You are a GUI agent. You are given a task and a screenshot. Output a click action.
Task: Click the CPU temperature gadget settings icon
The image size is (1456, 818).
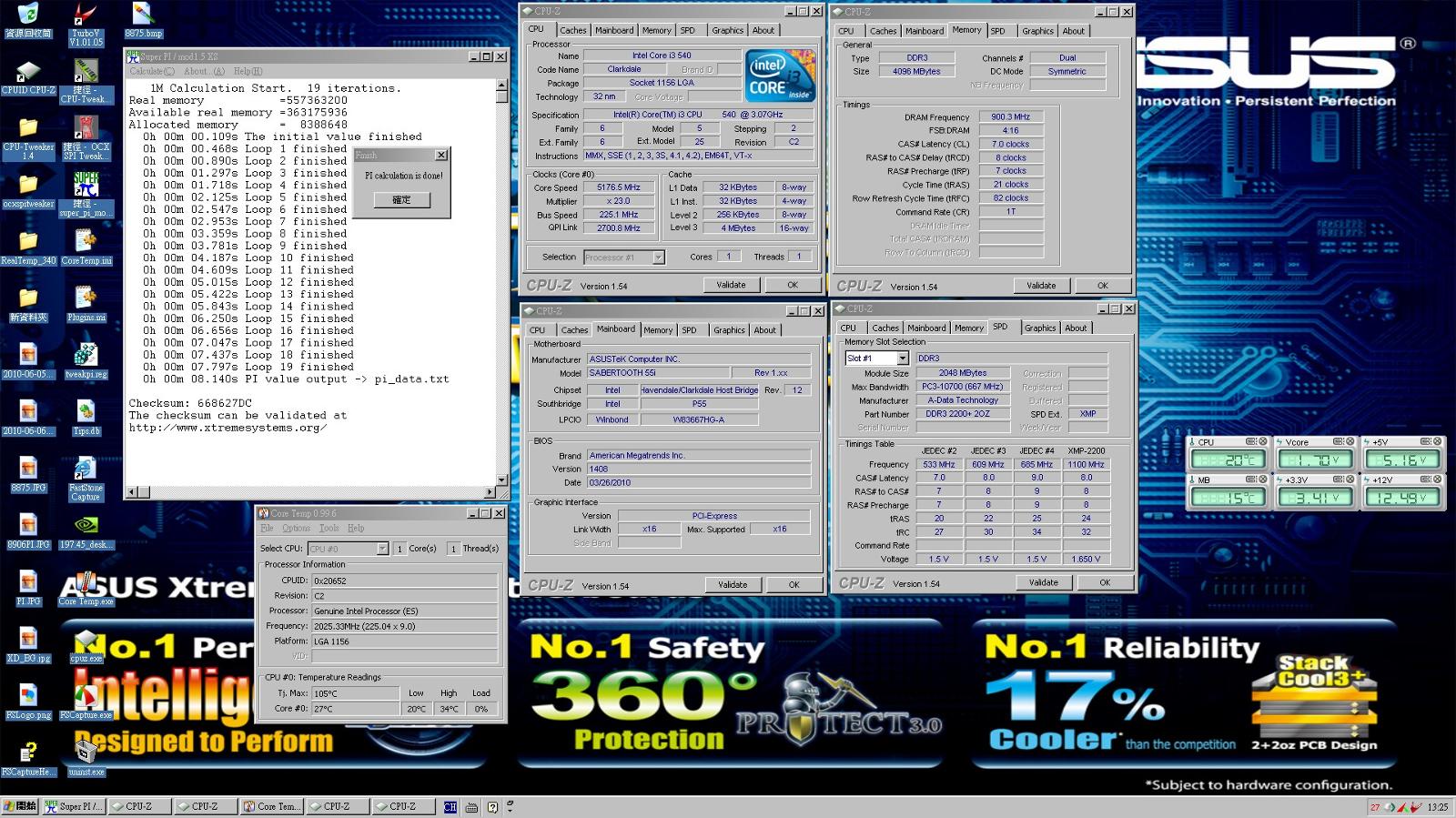point(1250,441)
